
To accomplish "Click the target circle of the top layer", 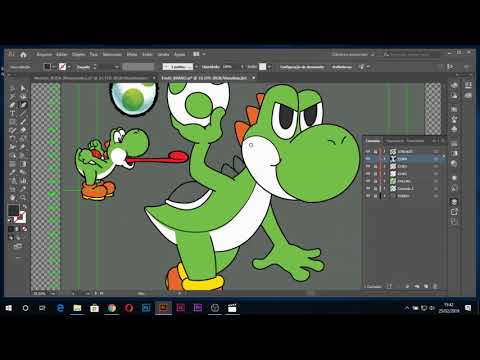I will (436, 151).
